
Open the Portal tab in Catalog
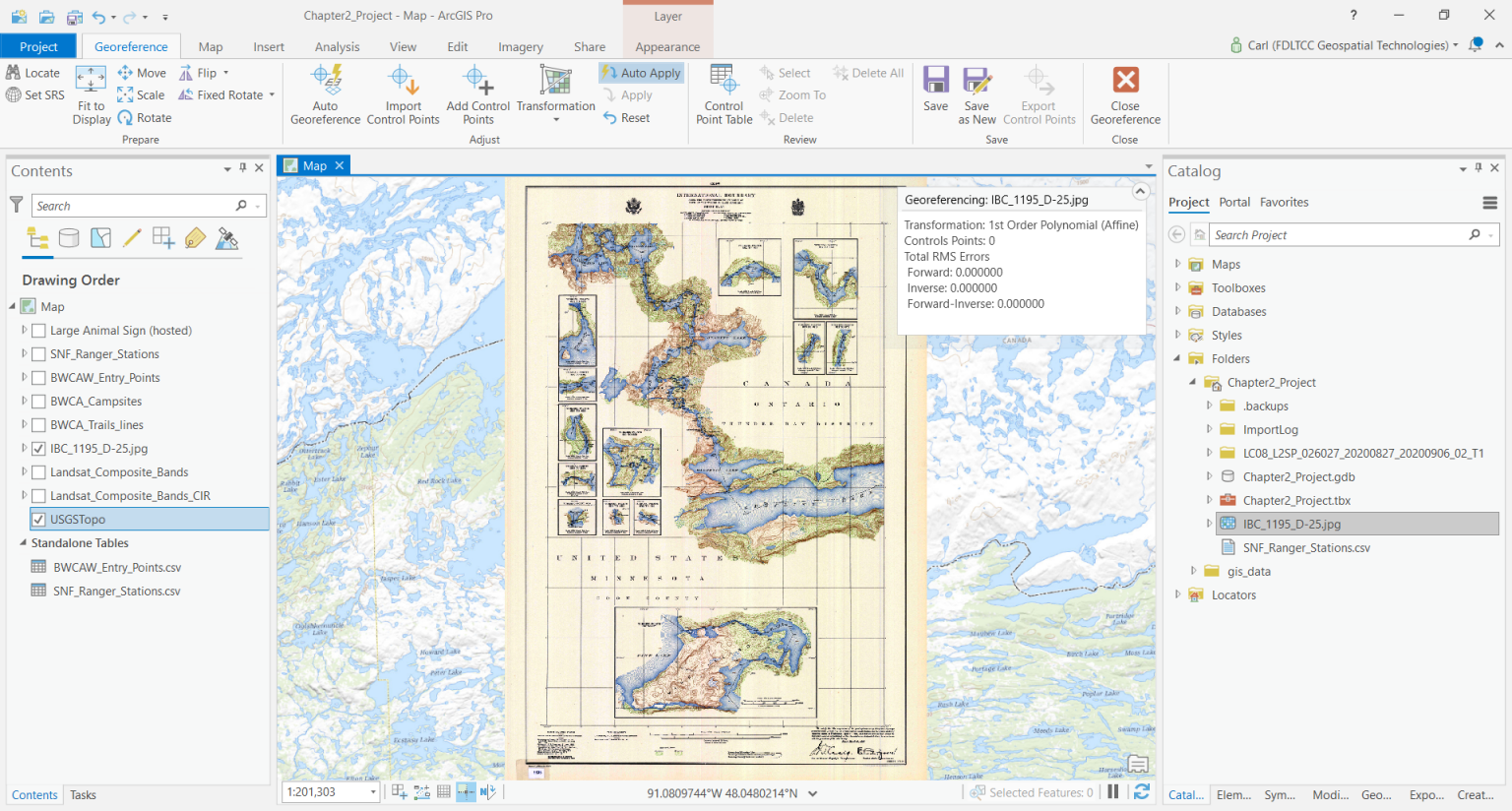(1234, 203)
